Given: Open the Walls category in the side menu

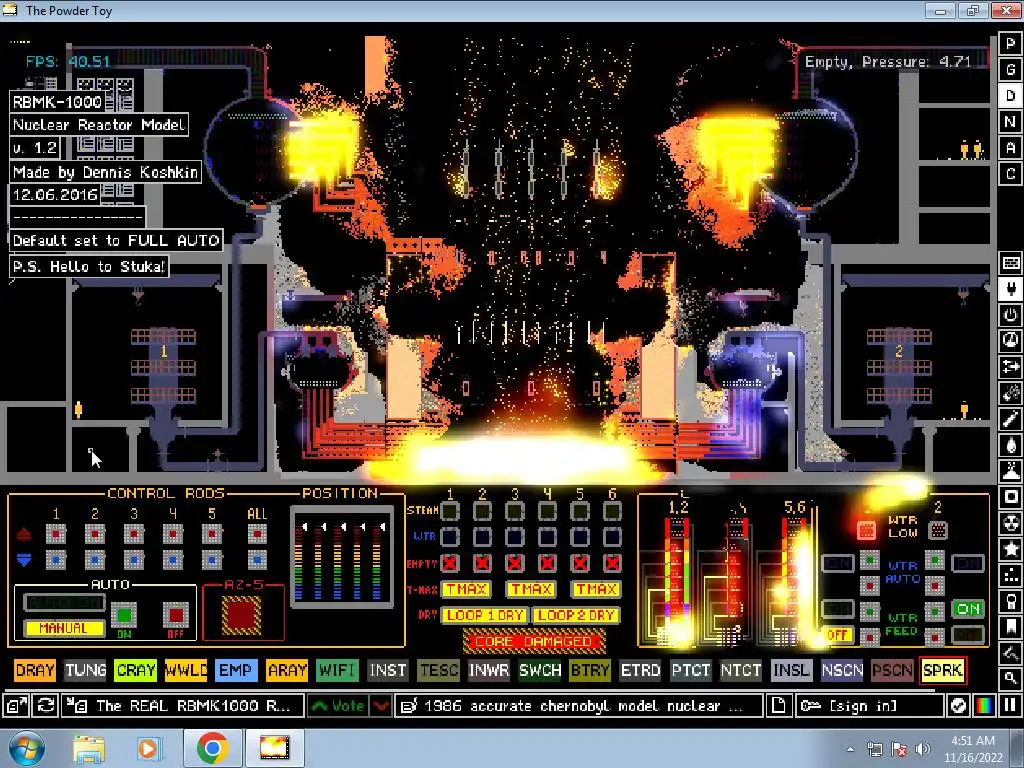Looking at the screenshot, I should click(x=1010, y=263).
